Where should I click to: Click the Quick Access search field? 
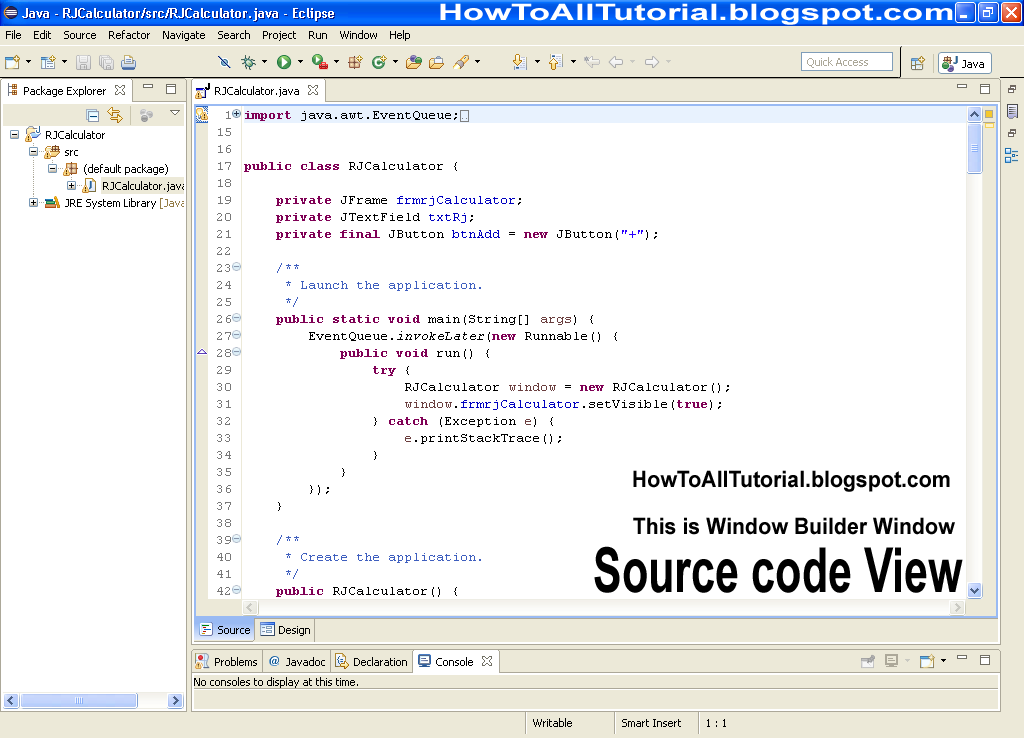846,62
